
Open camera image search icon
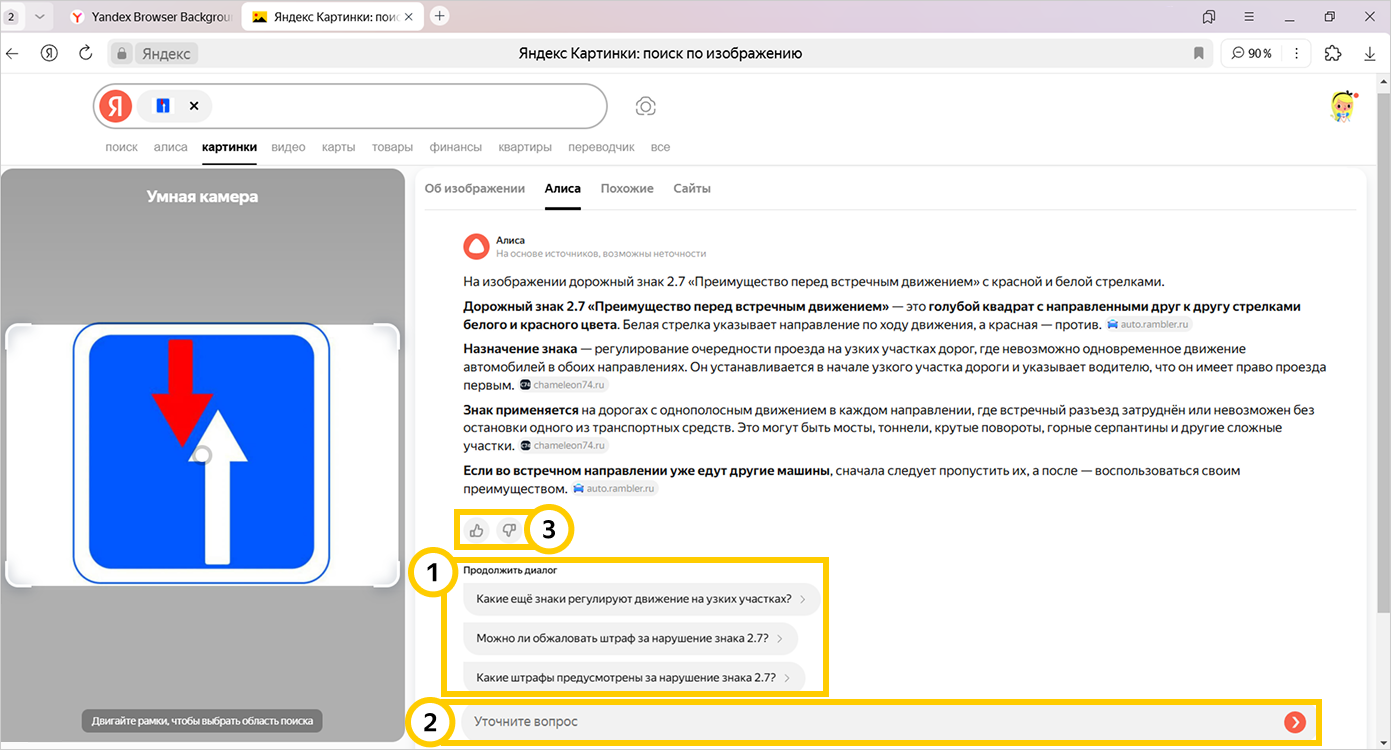[x=646, y=106]
